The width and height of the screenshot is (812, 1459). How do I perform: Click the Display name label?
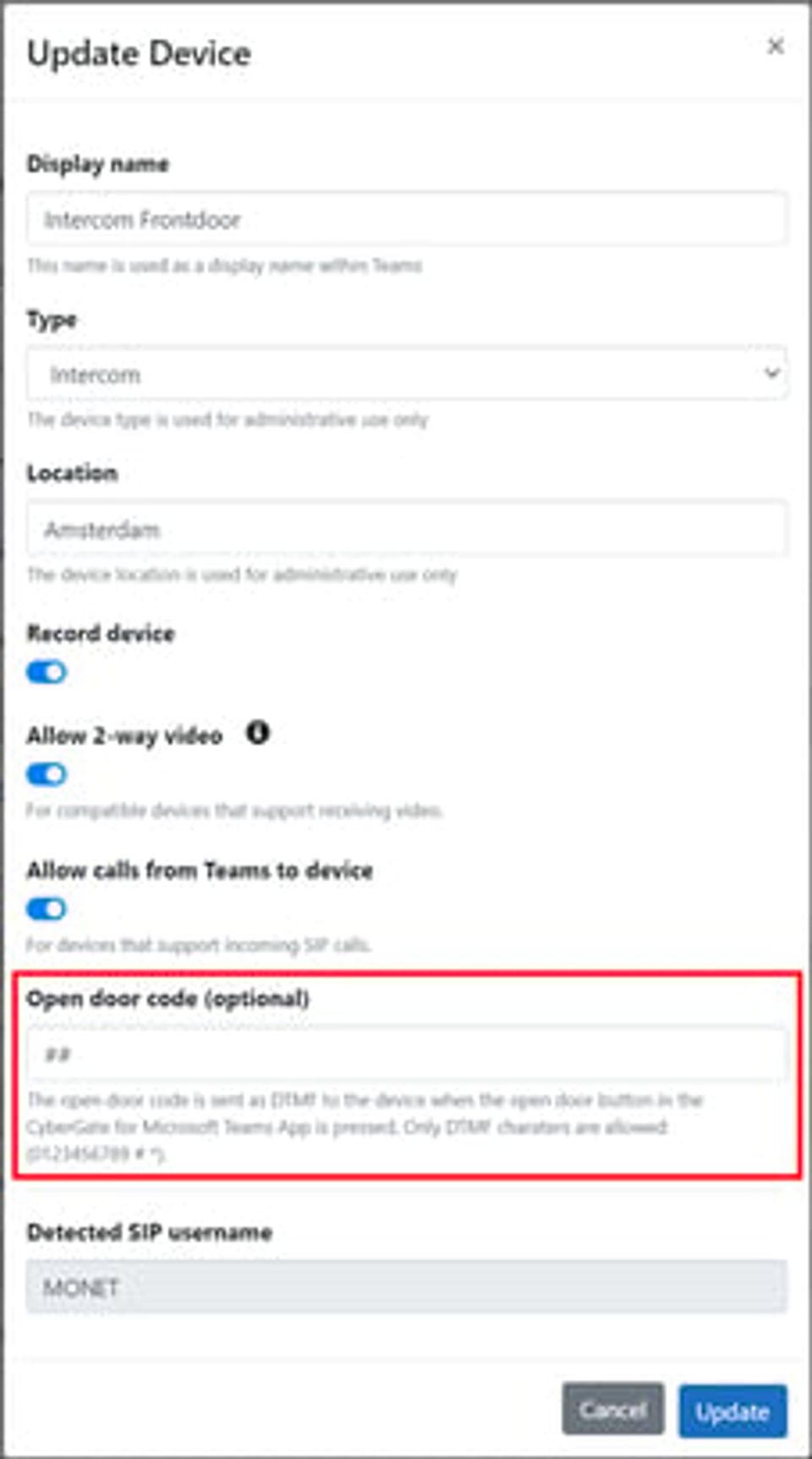98,164
